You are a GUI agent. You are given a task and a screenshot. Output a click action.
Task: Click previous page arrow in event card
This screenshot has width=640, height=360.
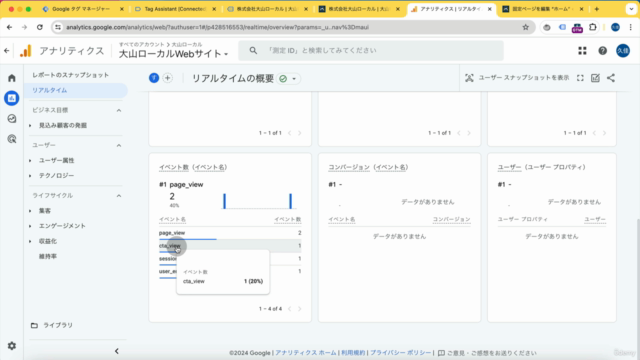click(x=289, y=309)
